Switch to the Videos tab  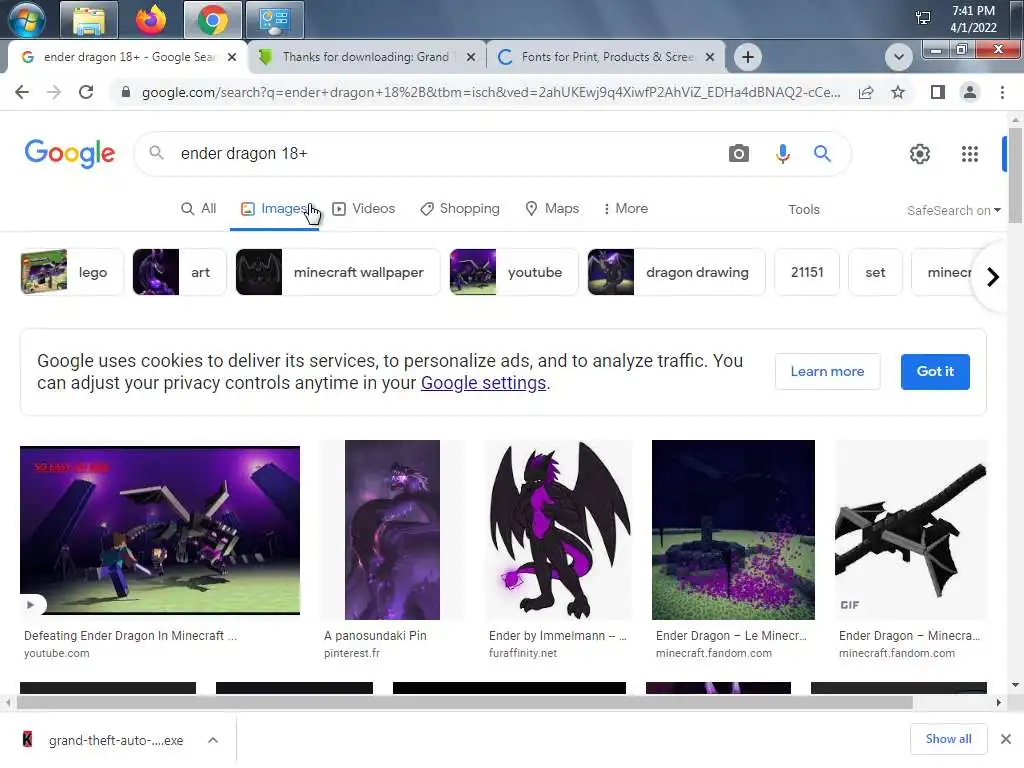coord(364,208)
